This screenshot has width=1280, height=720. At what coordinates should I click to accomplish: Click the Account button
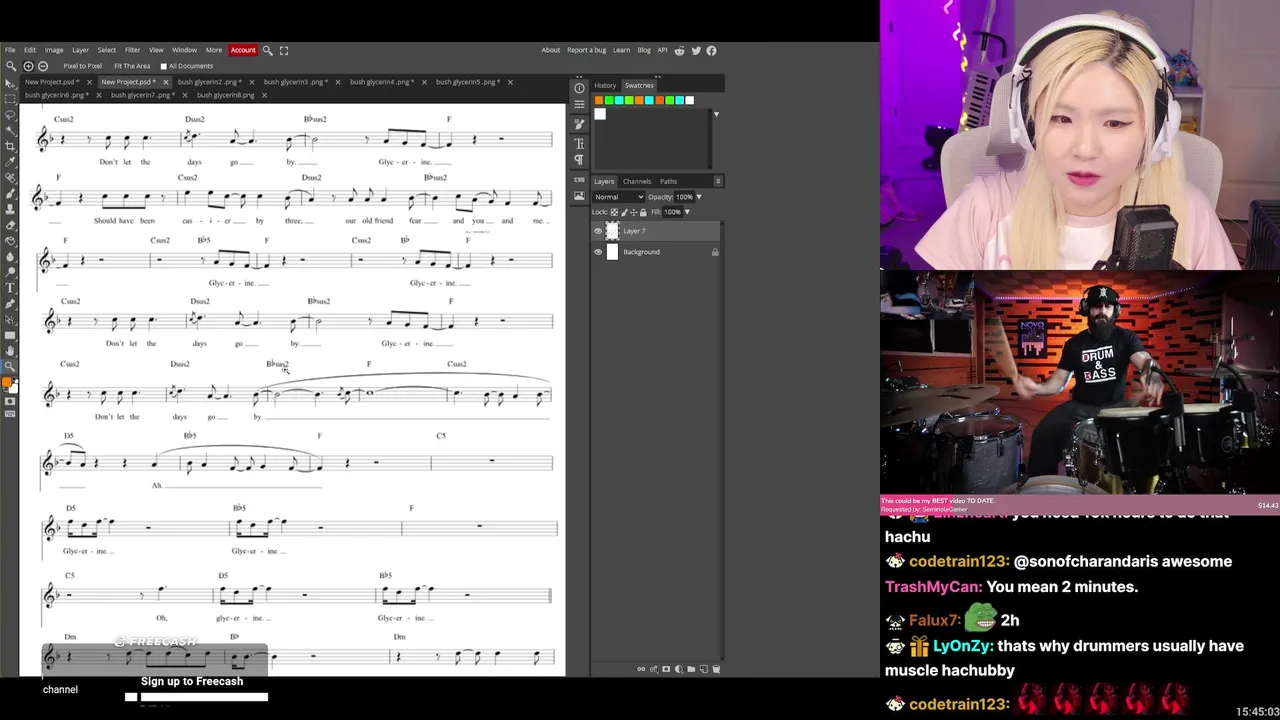coord(243,50)
